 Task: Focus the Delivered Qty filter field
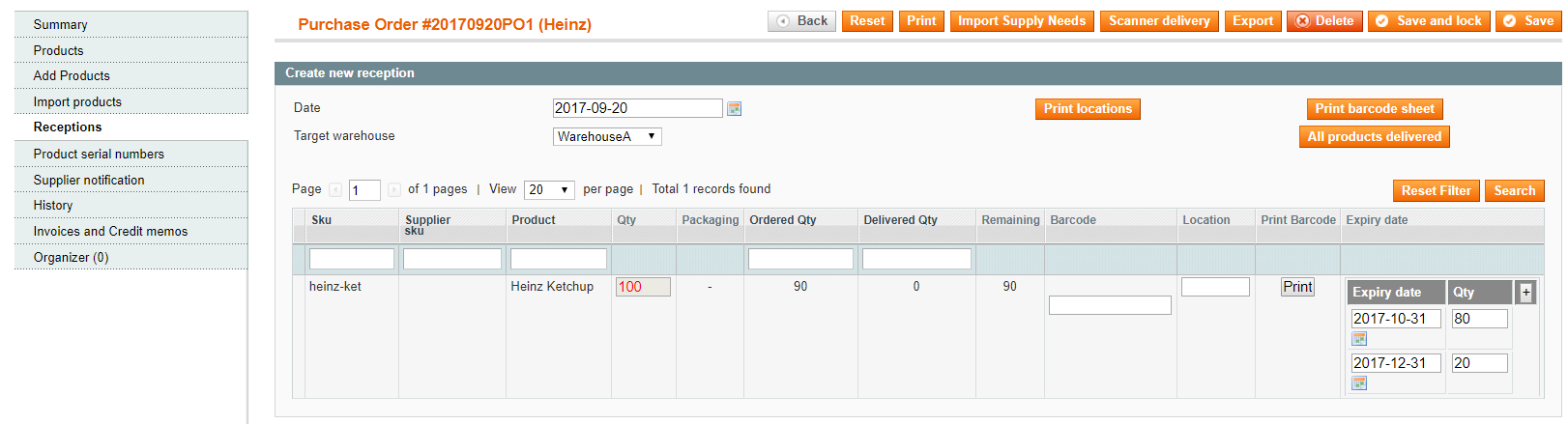(x=916, y=259)
